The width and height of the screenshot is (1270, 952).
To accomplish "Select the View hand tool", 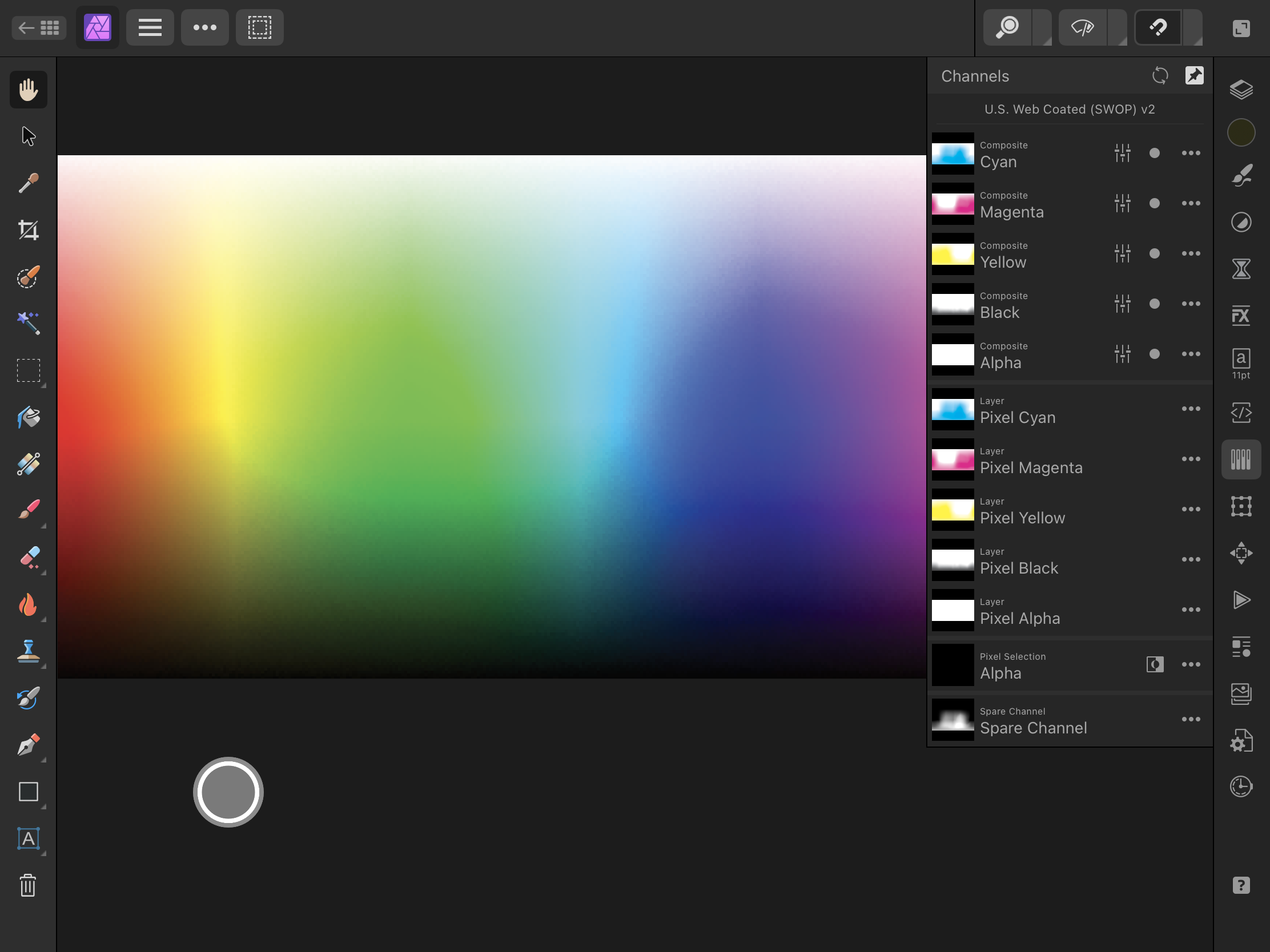I will coord(28,90).
